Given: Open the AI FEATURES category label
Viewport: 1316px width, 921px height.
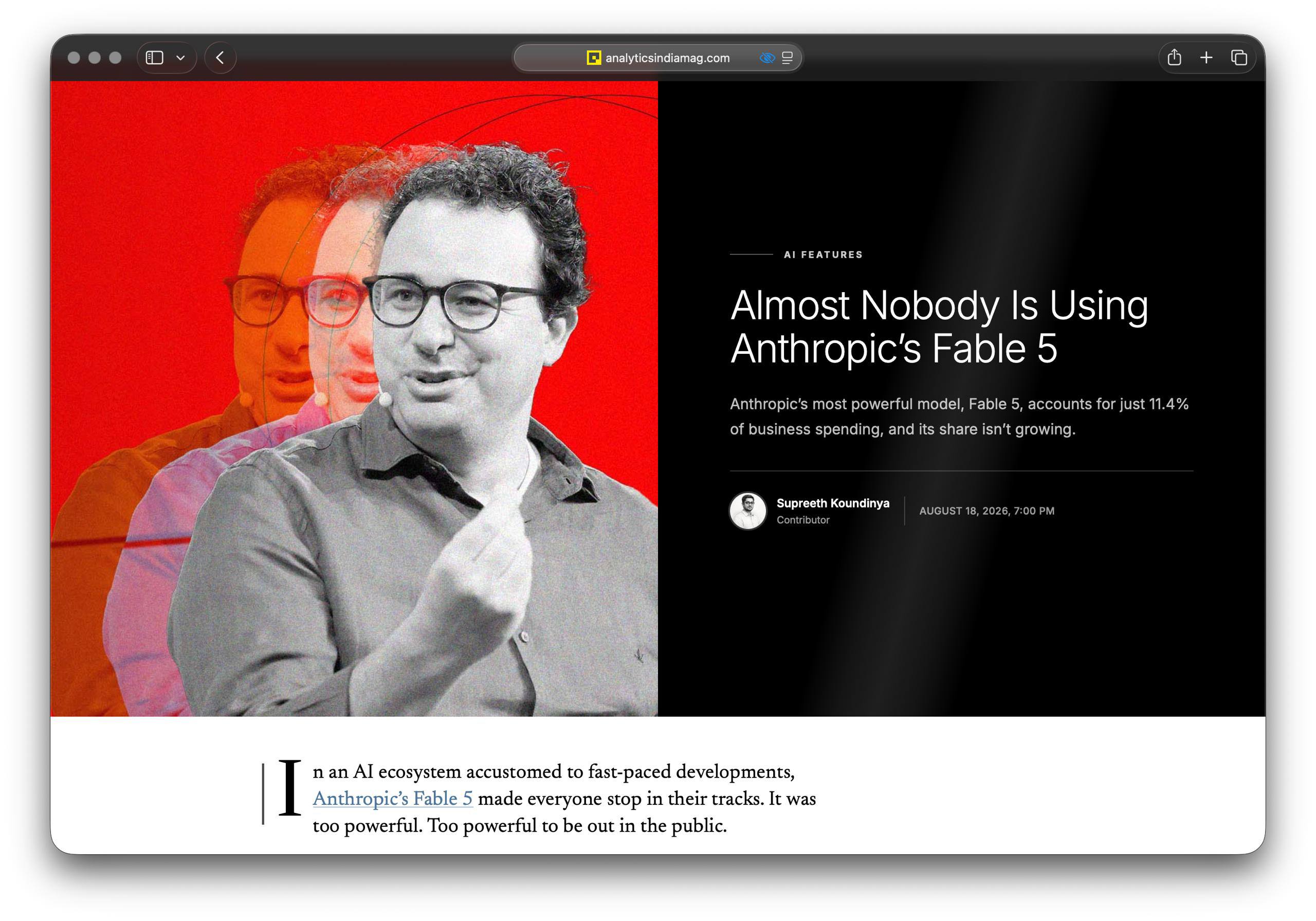Looking at the screenshot, I should [823, 255].
